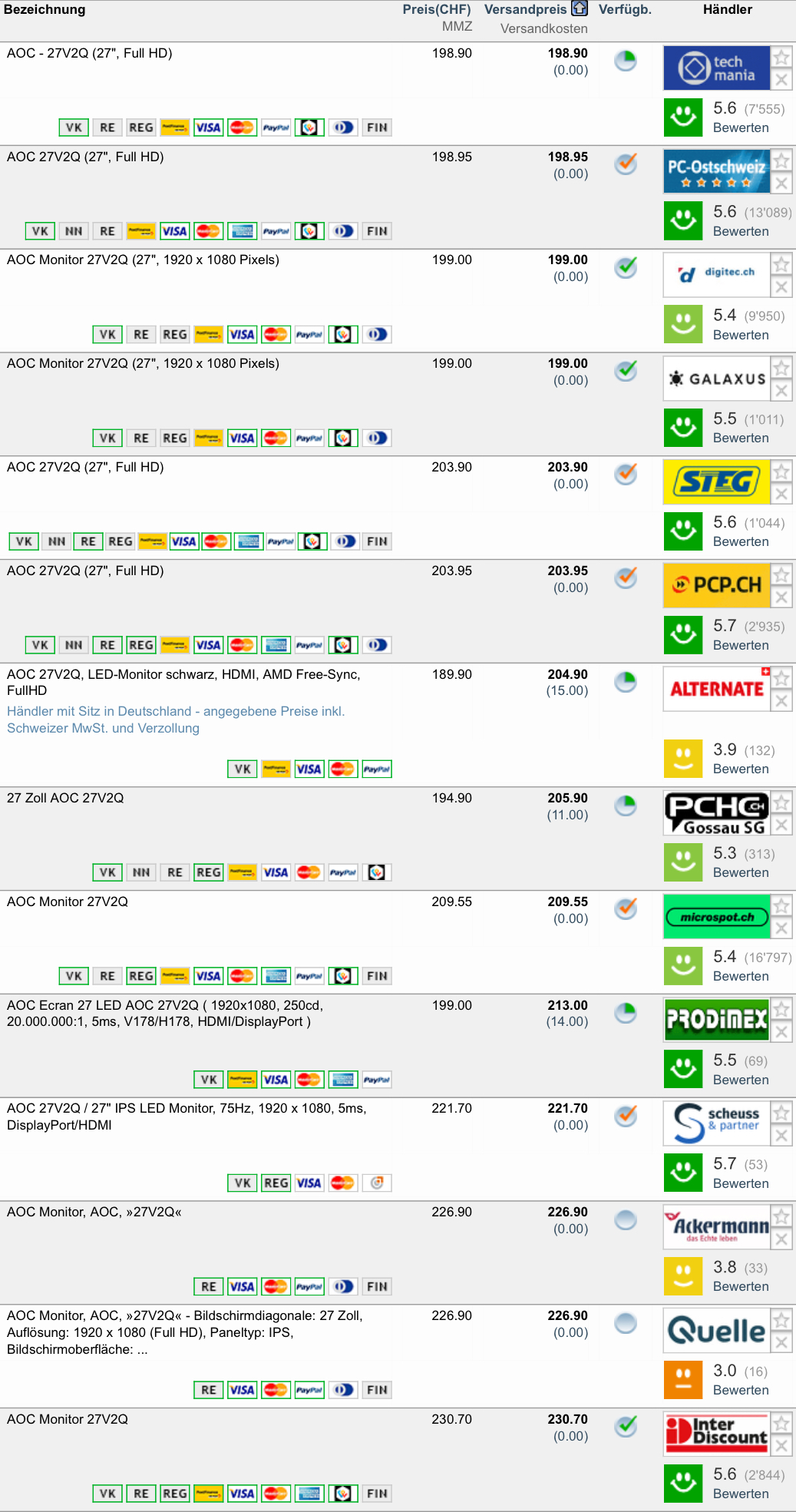Toggle the favorite star for microspot.ch
This screenshot has width=796, height=1512.
(781, 906)
